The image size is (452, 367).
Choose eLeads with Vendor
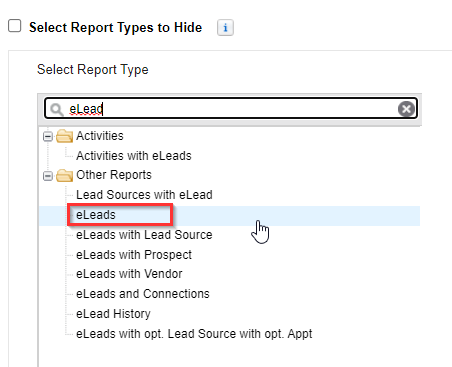coord(129,274)
